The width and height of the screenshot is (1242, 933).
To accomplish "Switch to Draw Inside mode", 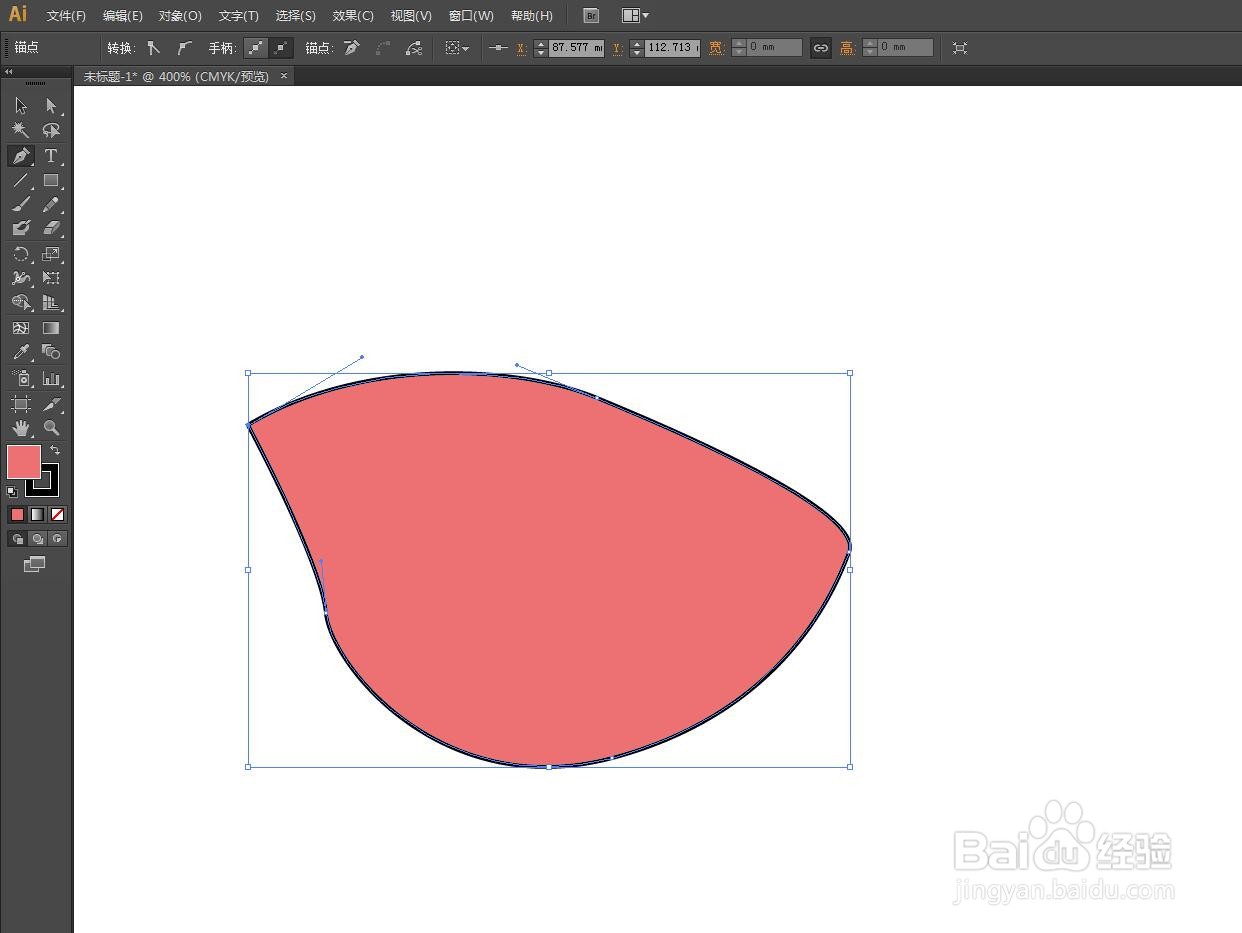I will [x=57, y=539].
